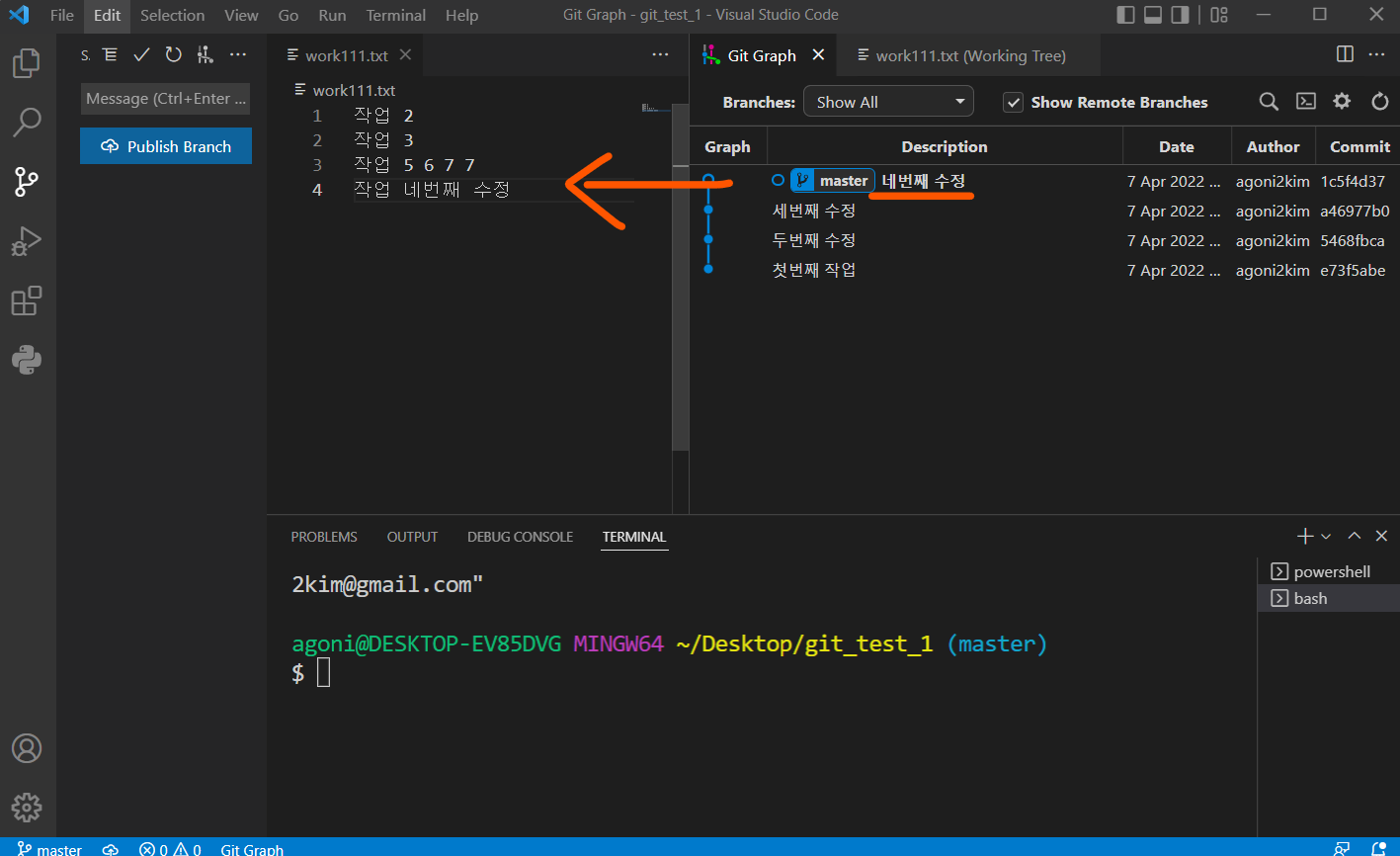Click the notifications bell in status bar

1378,849
